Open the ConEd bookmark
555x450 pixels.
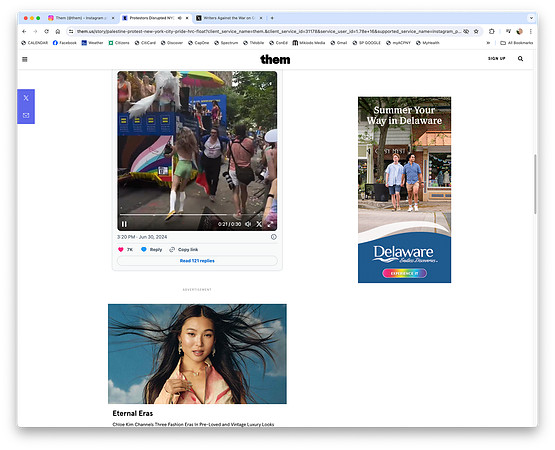[x=278, y=43]
